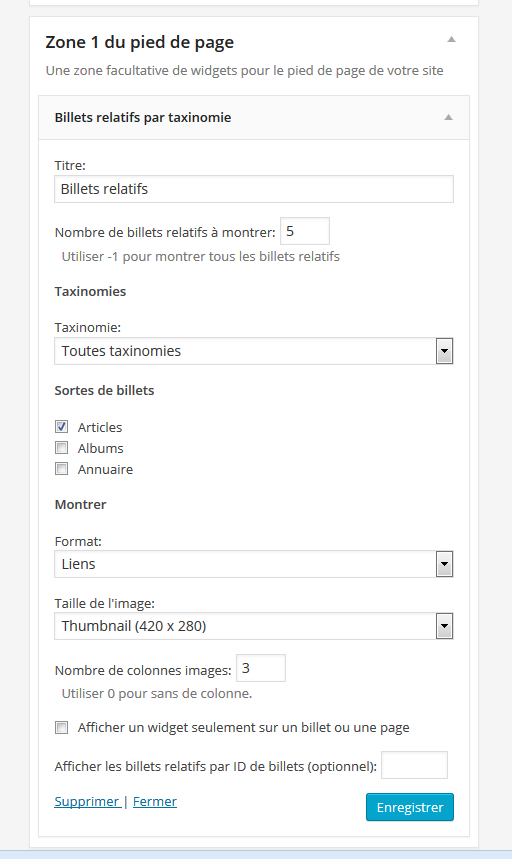The height and width of the screenshot is (859, 512).
Task: Enable widget display only on single post or page
Action: (61, 728)
